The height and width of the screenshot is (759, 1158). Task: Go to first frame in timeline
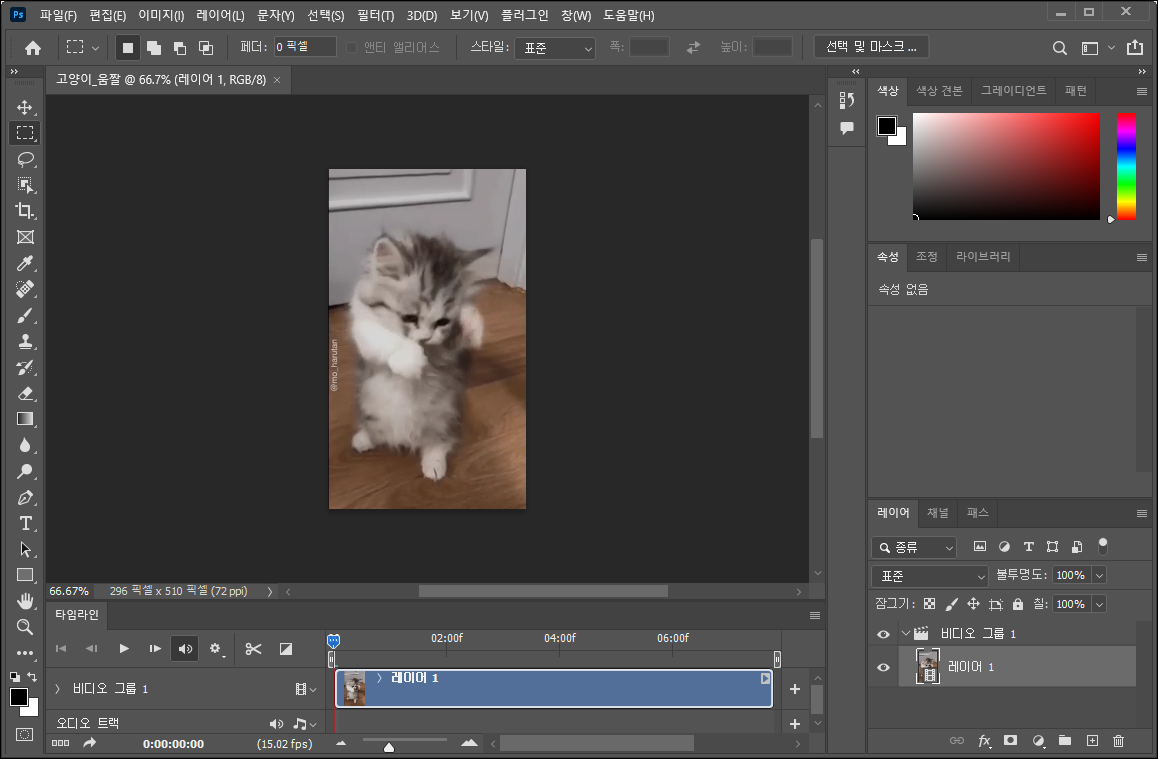[61, 648]
